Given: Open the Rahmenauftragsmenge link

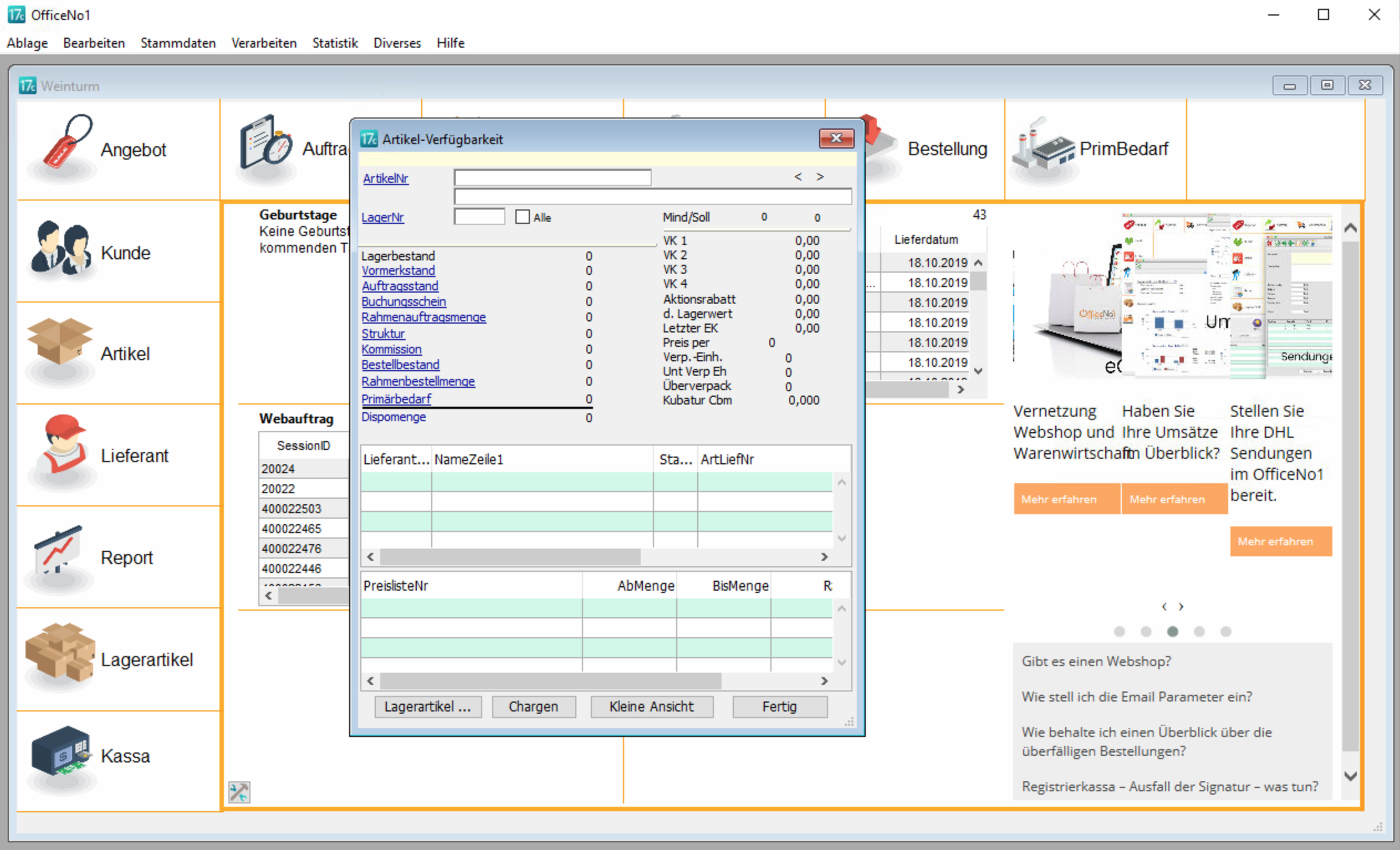Looking at the screenshot, I should (x=423, y=317).
